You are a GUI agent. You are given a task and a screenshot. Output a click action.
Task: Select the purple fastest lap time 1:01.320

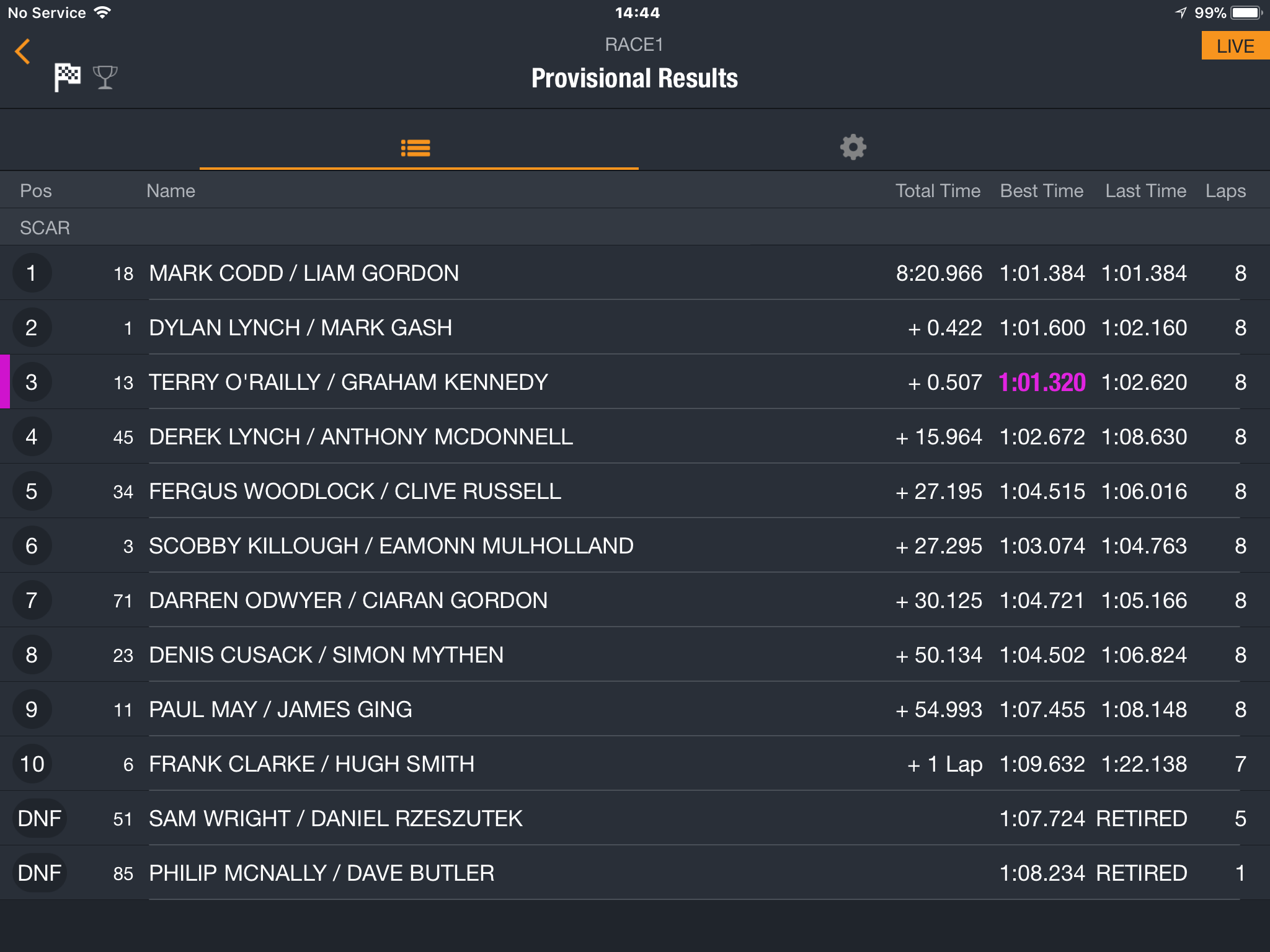(1042, 382)
